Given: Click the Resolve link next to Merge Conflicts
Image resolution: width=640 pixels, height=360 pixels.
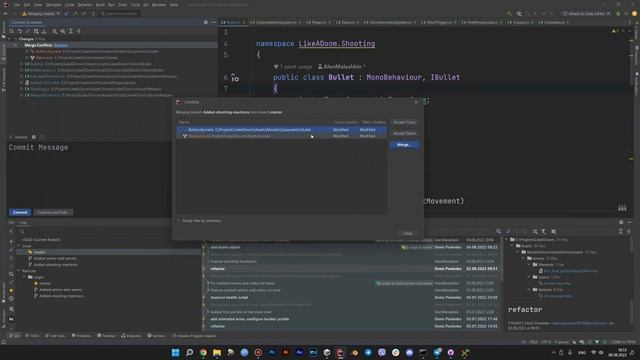Looking at the screenshot, I should 61,45.
